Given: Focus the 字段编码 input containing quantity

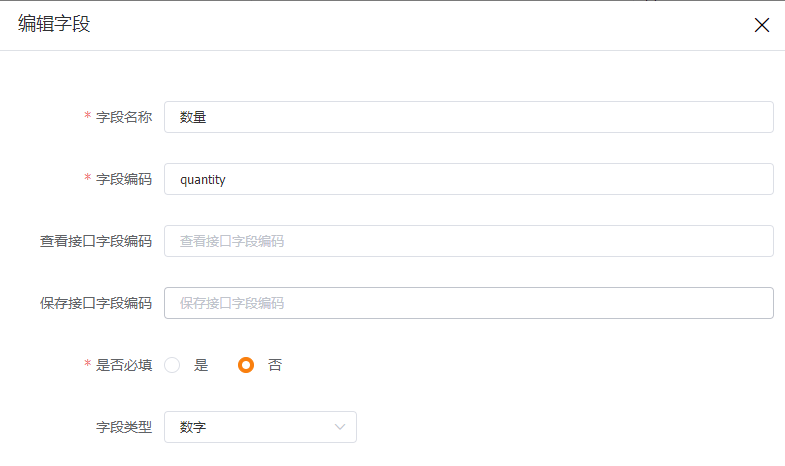Looking at the screenshot, I should (469, 179).
